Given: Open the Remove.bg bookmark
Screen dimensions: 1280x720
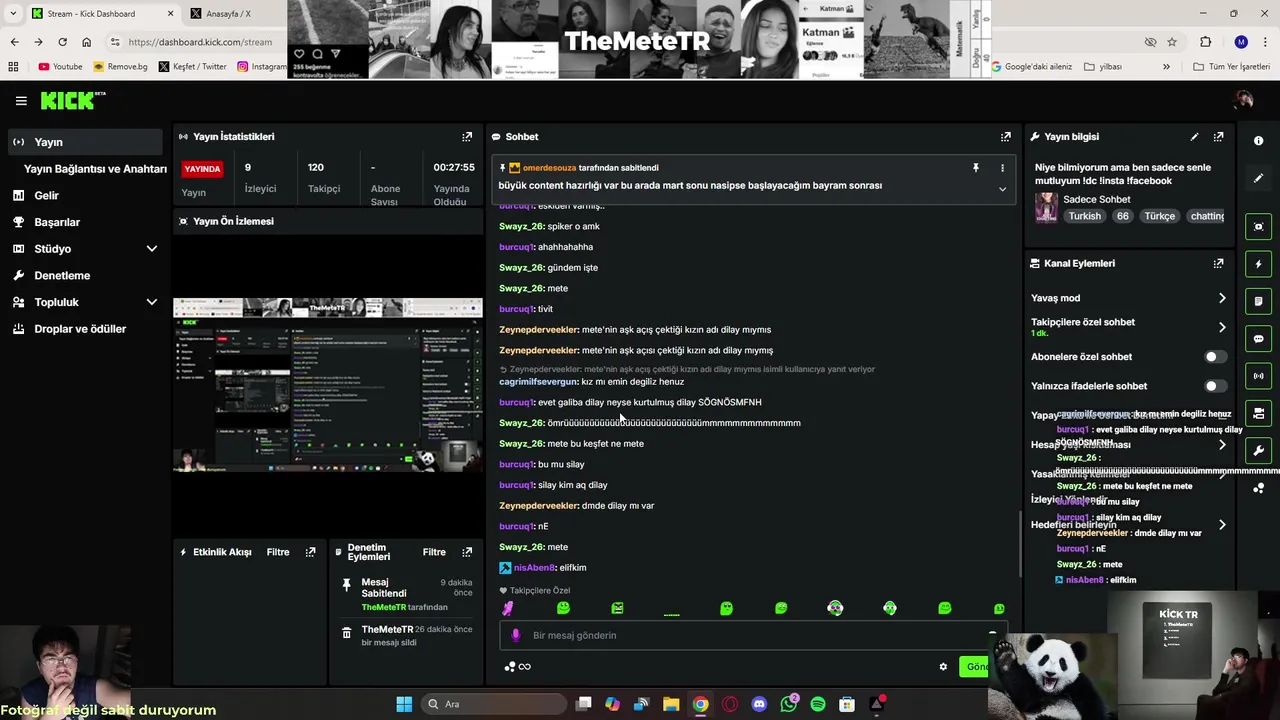Looking at the screenshot, I should point(120,67).
